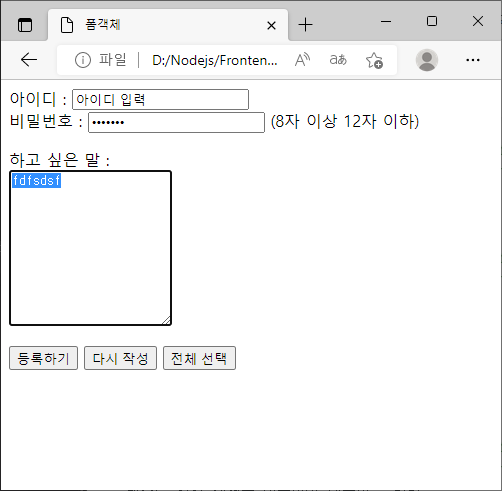Click the 다시 작성 button

point(120,358)
